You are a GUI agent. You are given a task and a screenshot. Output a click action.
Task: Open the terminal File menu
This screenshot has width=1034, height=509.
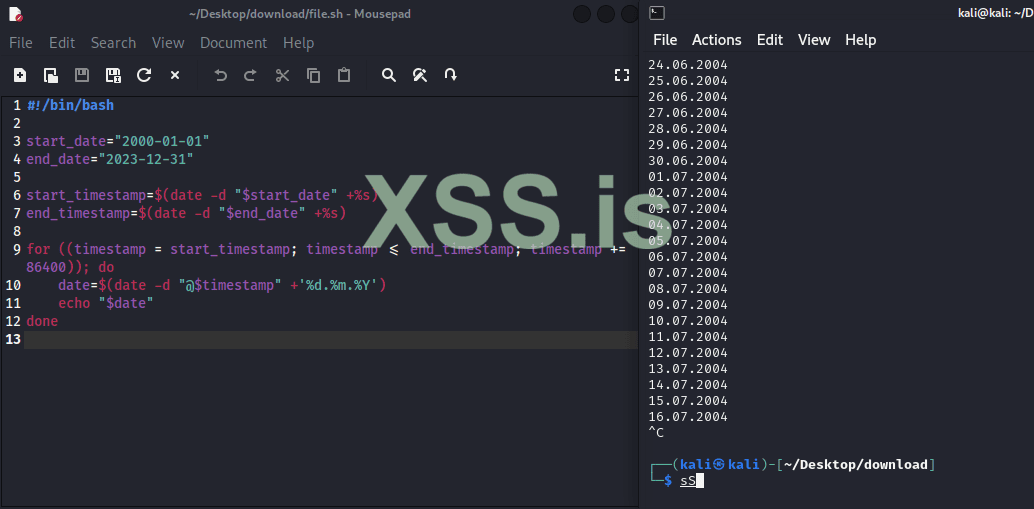pos(665,40)
